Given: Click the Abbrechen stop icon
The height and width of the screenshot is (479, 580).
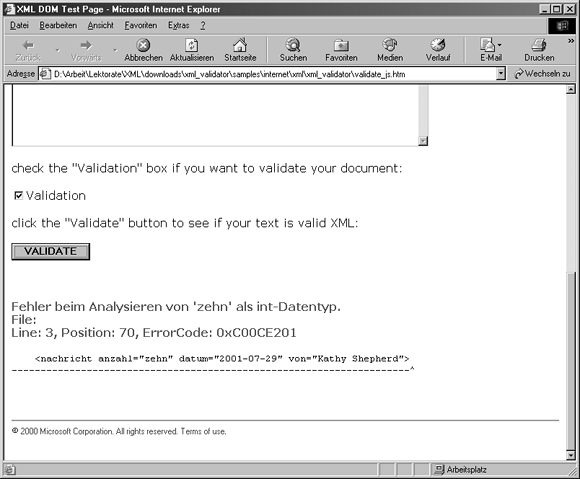Looking at the screenshot, I should [x=143, y=45].
